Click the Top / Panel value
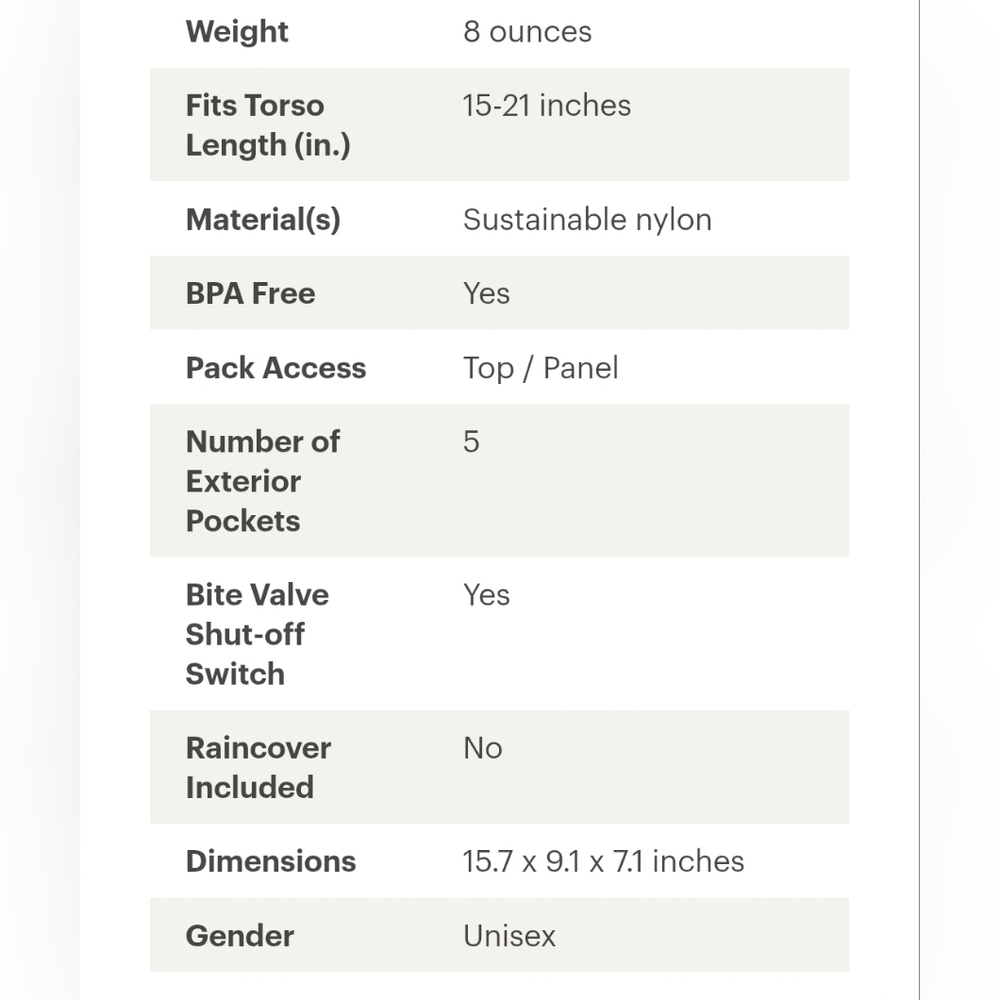1000x1000 pixels. pos(541,368)
